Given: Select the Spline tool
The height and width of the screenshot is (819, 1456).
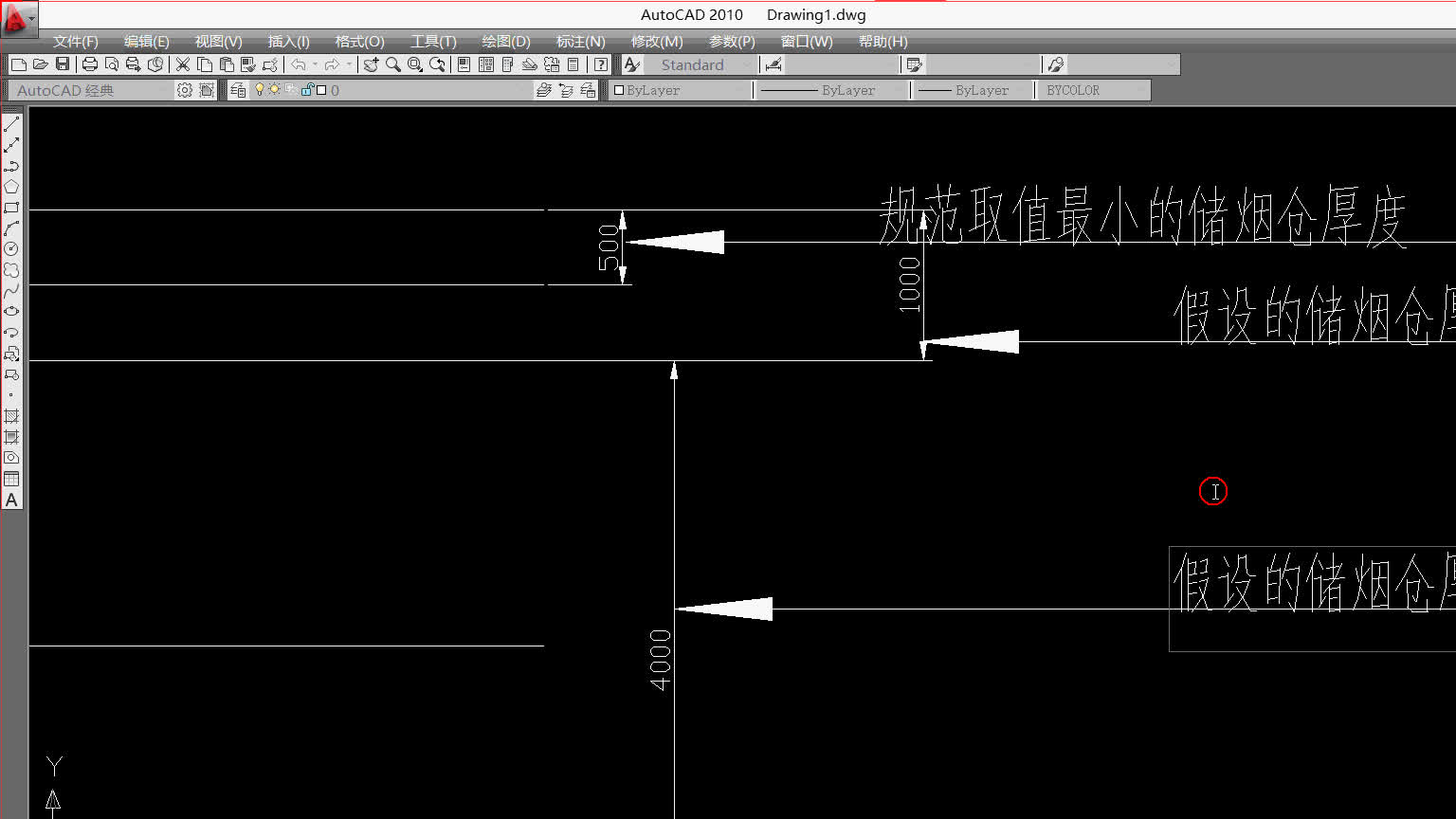Looking at the screenshot, I should (11, 291).
